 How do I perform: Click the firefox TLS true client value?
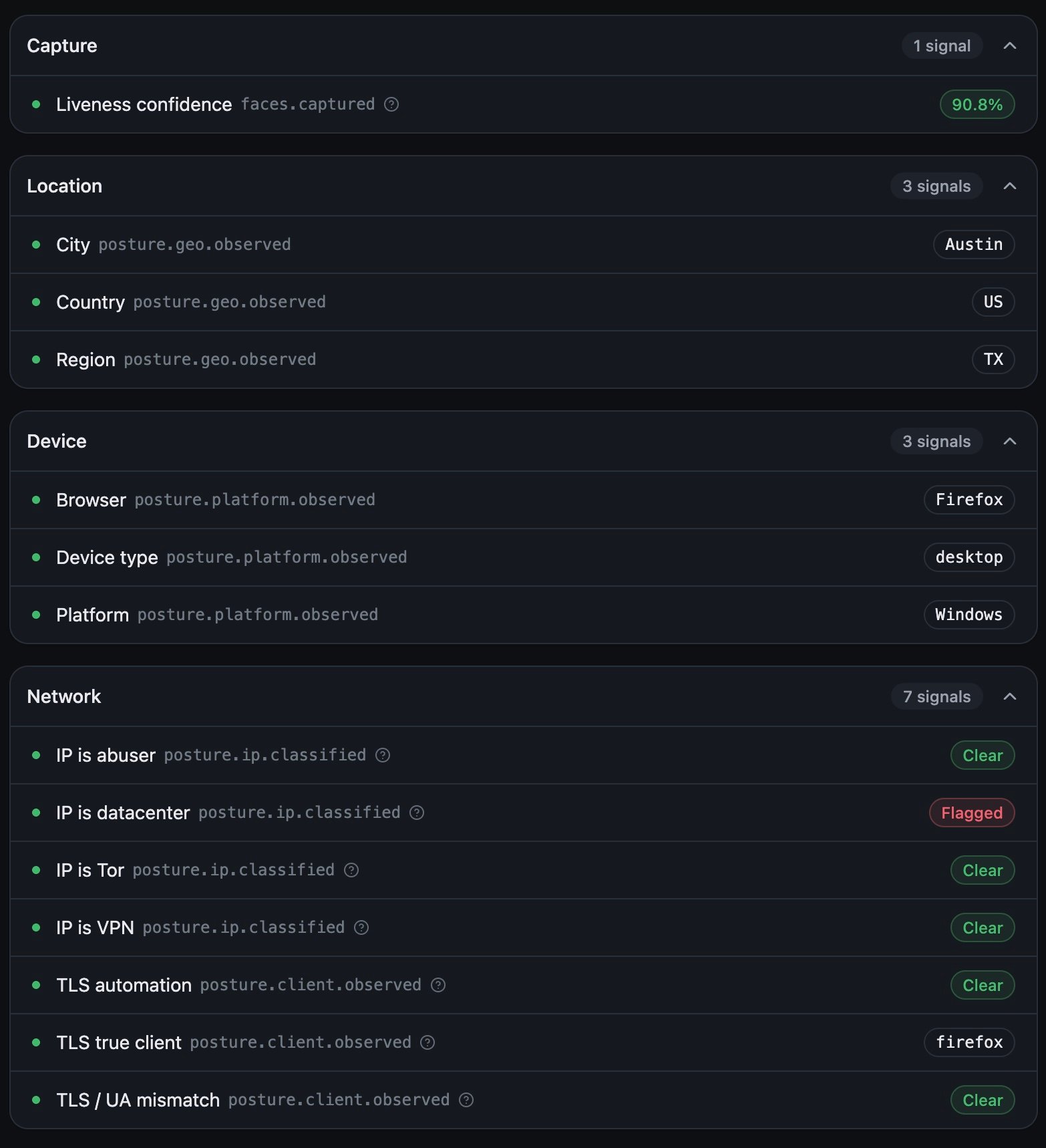(969, 1042)
